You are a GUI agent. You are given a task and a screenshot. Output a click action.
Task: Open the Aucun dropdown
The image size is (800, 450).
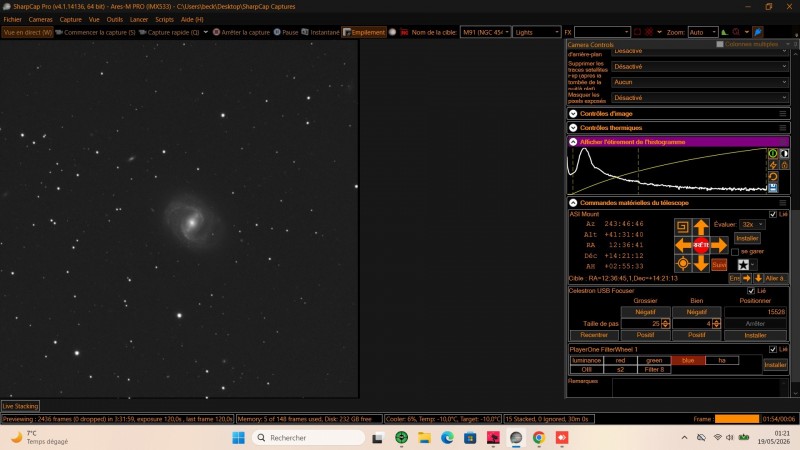[x=700, y=82]
